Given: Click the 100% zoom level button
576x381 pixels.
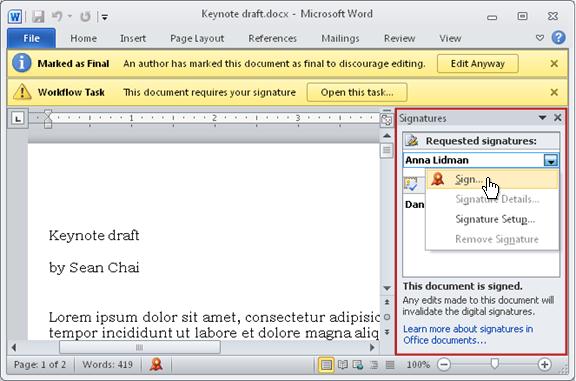Looking at the screenshot, I should [418, 365].
